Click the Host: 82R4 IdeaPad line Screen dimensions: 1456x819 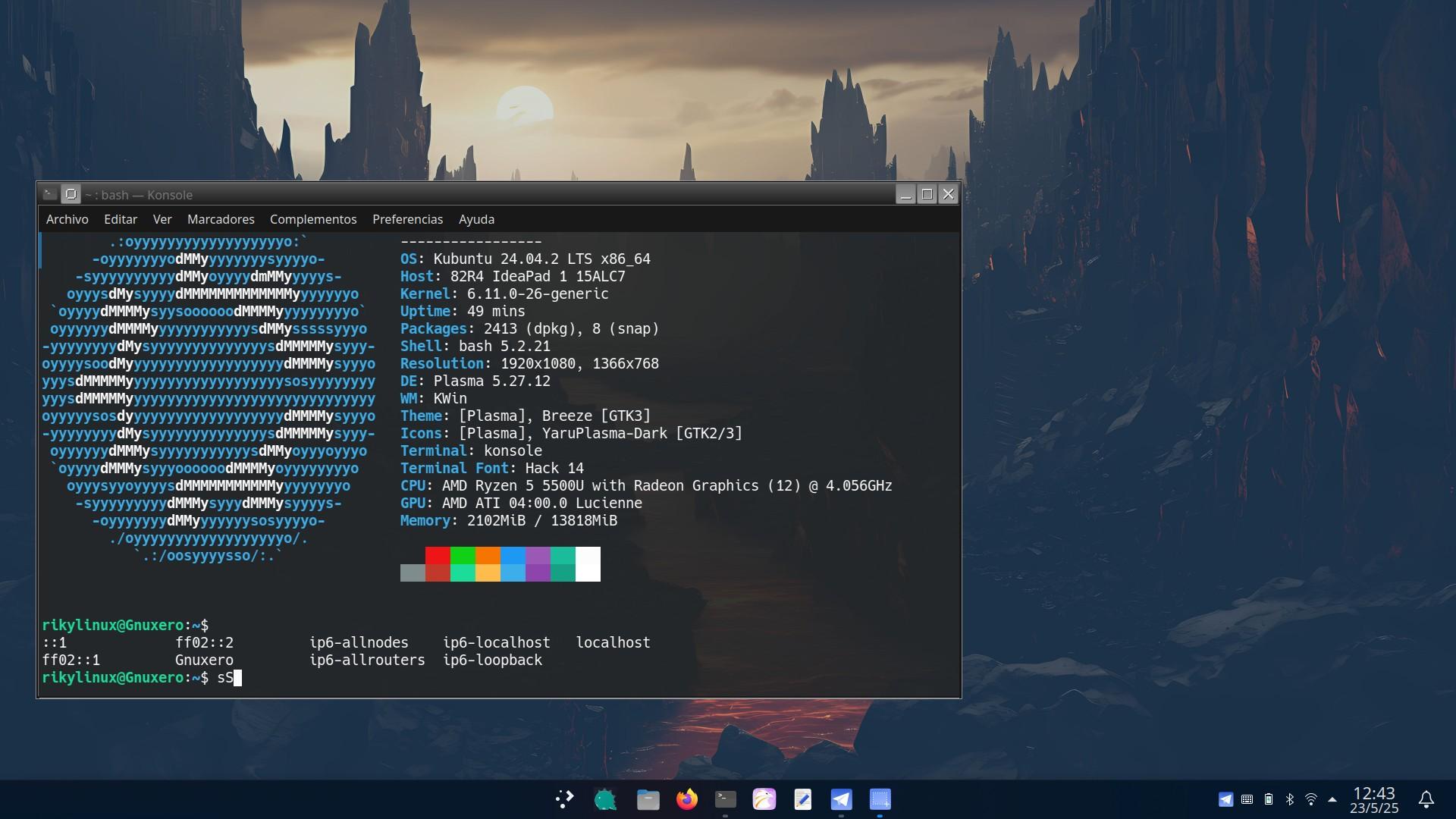pyautogui.click(x=513, y=277)
